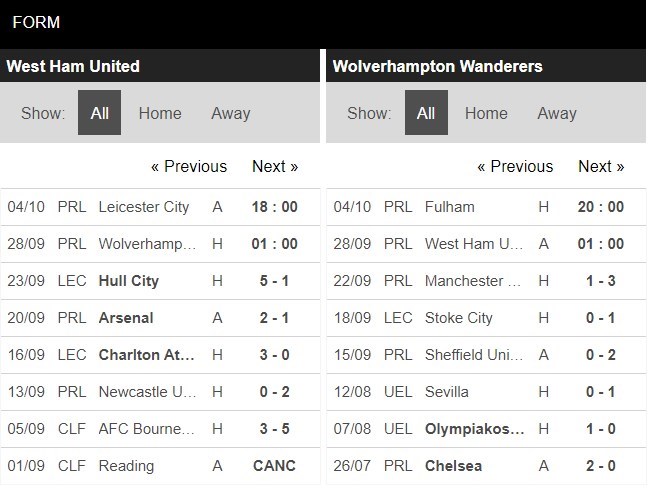Screen dimensions: 648x491
Task: Select West Ham's Home filter tab
Action: [160, 113]
